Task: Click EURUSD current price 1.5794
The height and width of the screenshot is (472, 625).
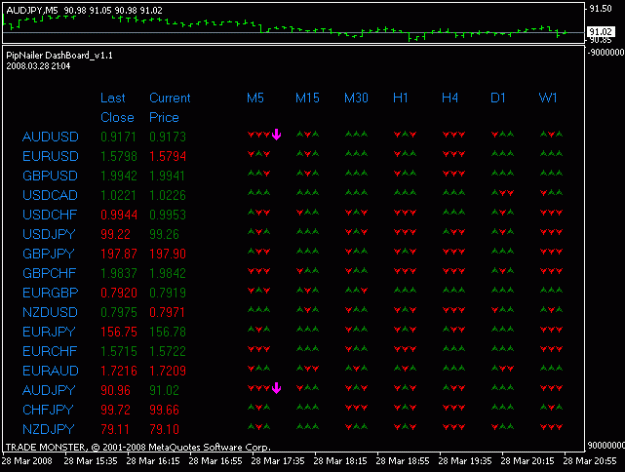Action: (167, 156)
